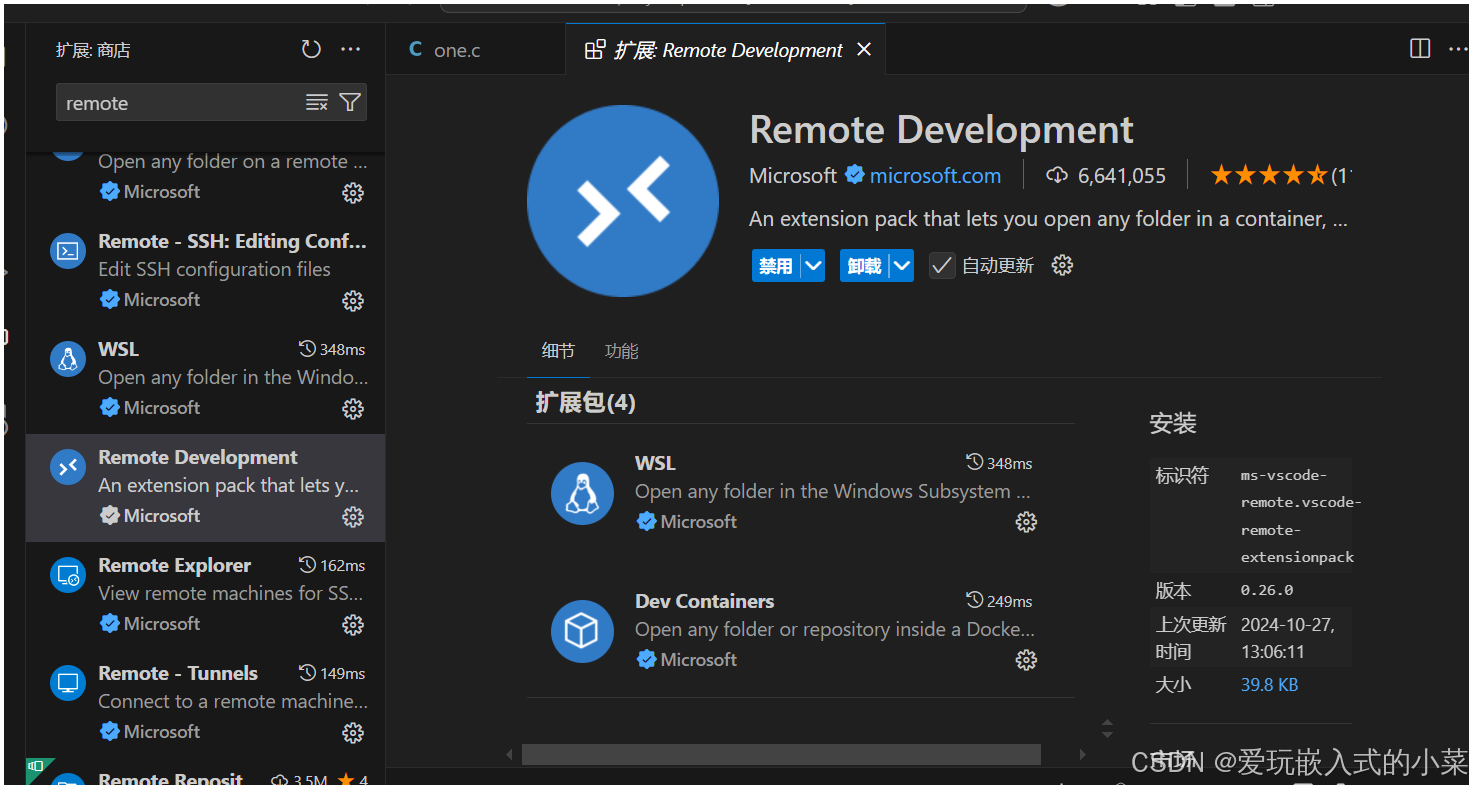The height and width of the screenshot is (789, 1473).
Task: Open the Extensions view more actions menu
Action: 350,49
